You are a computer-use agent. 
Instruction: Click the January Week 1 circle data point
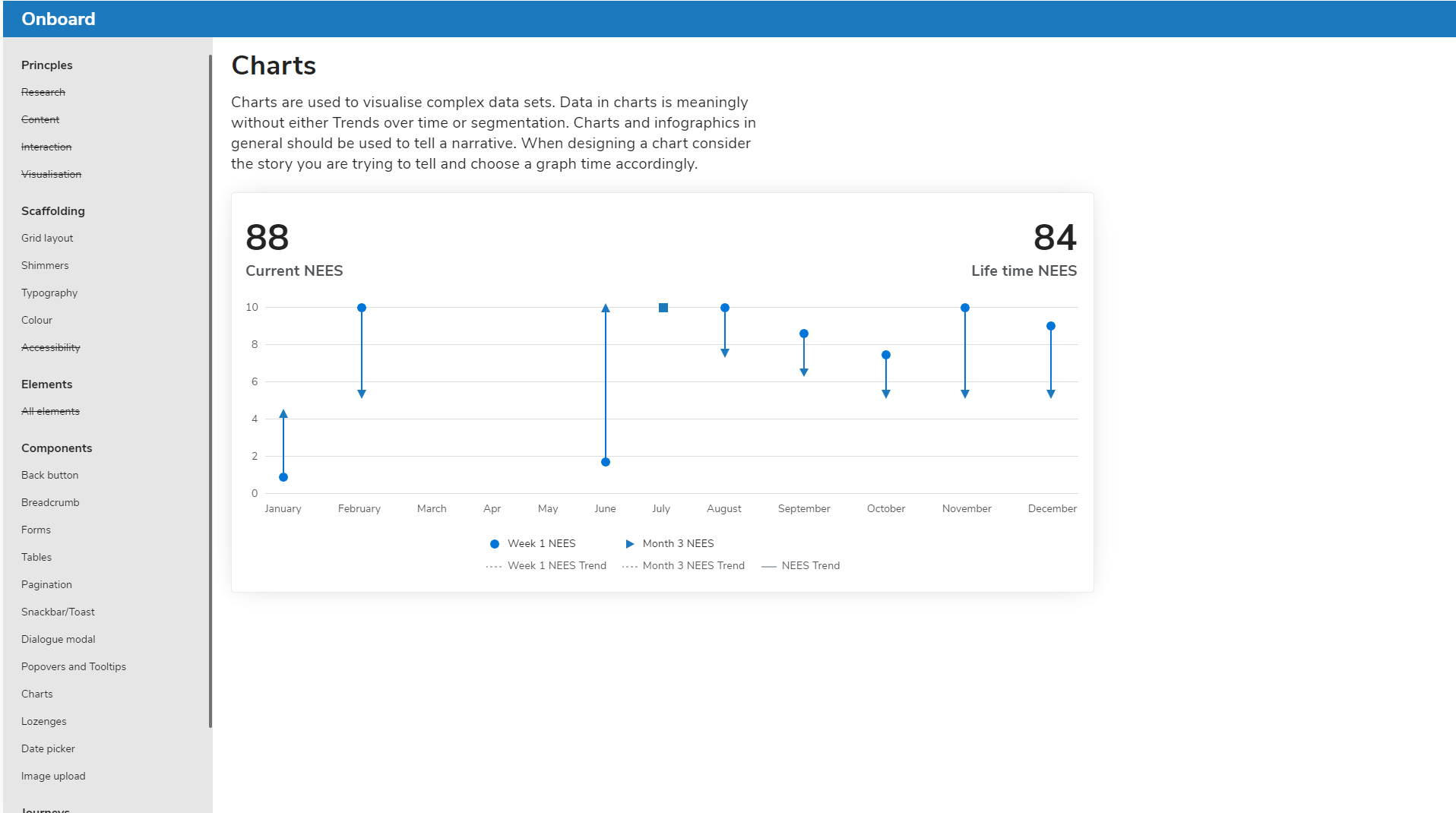(283, 477)
